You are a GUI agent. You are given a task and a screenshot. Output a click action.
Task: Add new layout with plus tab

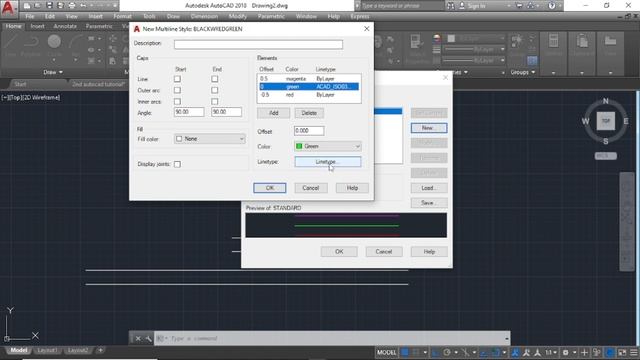100,350
